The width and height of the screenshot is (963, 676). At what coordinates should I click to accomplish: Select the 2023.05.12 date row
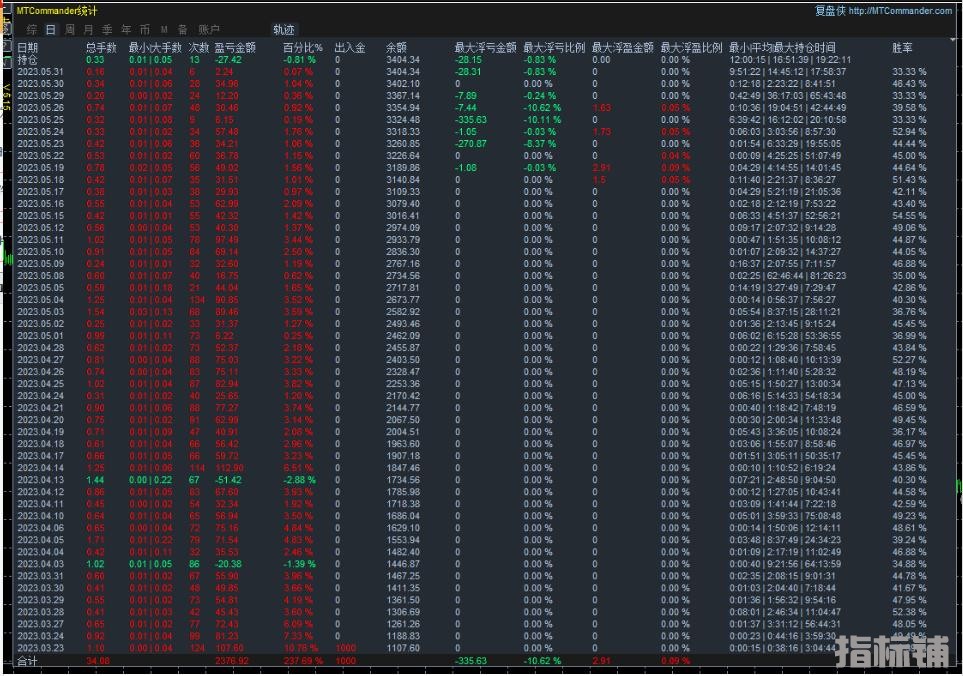pyautogui.click(x=41, y=228)
